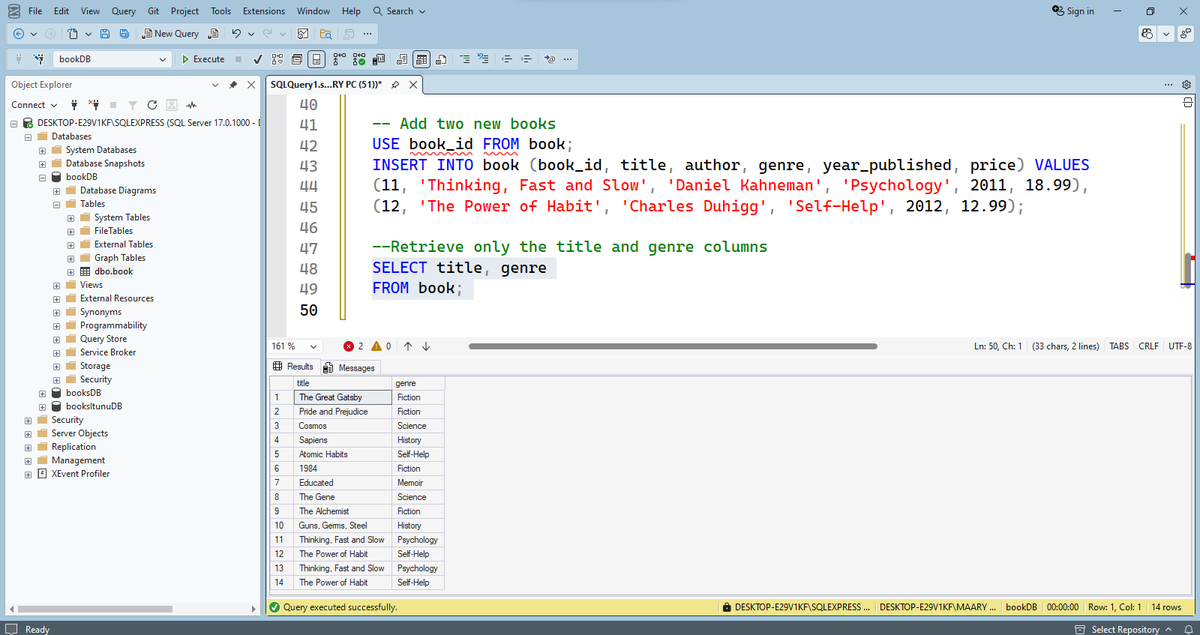1200x635 pixels.
Task: Click the Find in Files icon
Action: (x=326, y=34)
